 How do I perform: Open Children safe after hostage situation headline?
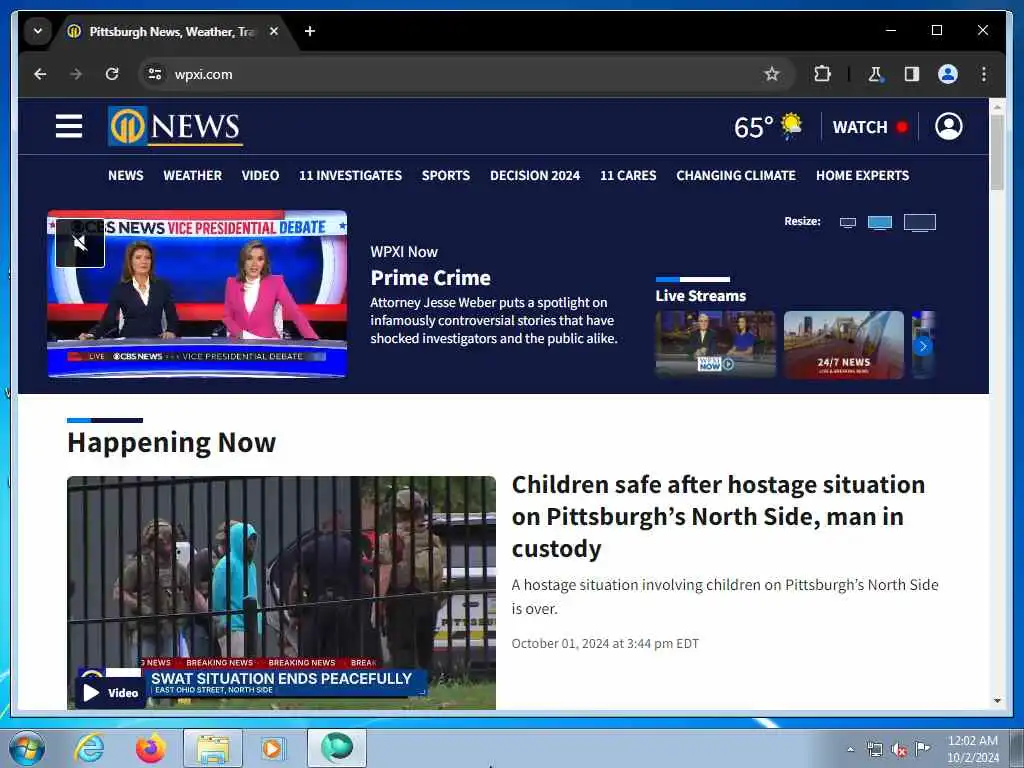tap(718, 517)
